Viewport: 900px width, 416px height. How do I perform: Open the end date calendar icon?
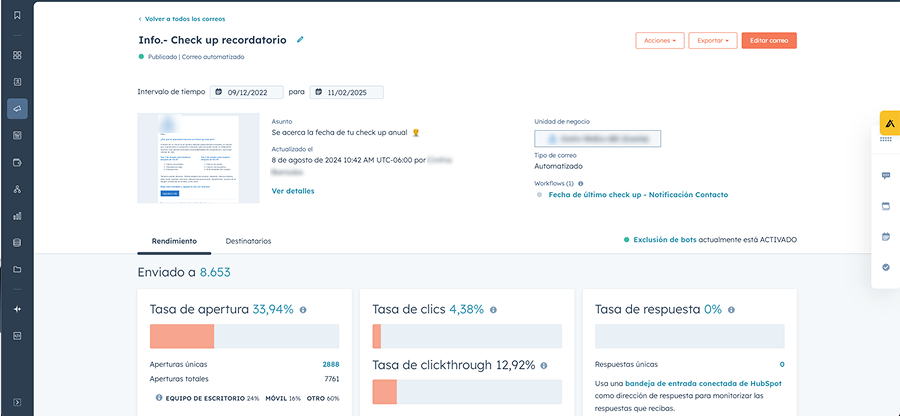(319, 92)
